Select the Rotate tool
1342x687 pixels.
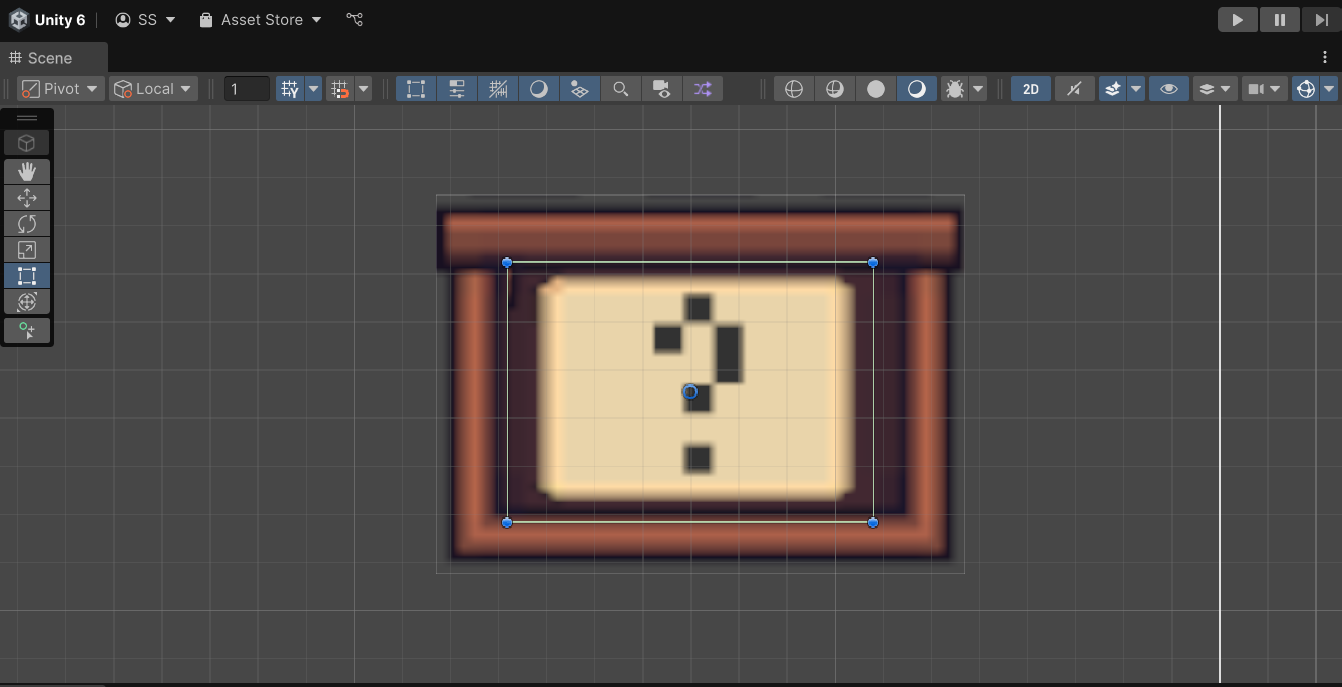coord(27,224)
